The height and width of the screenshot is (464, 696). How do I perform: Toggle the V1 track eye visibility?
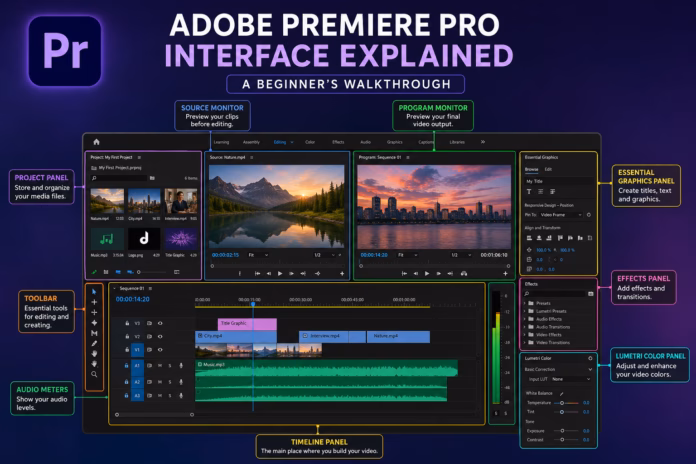(160, 350)
